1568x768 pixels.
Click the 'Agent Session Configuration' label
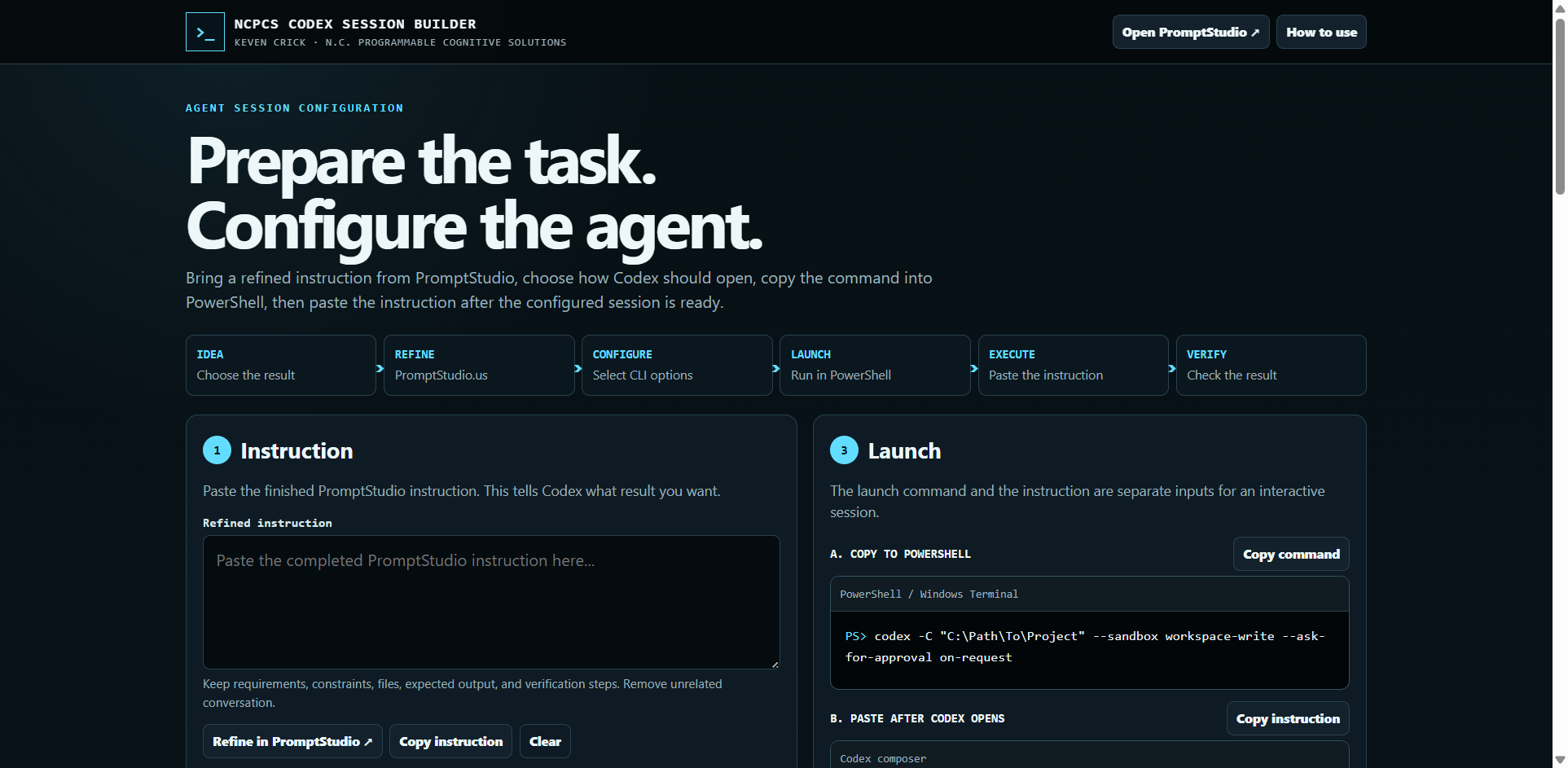pyautogui.click(x=294, y=108)
